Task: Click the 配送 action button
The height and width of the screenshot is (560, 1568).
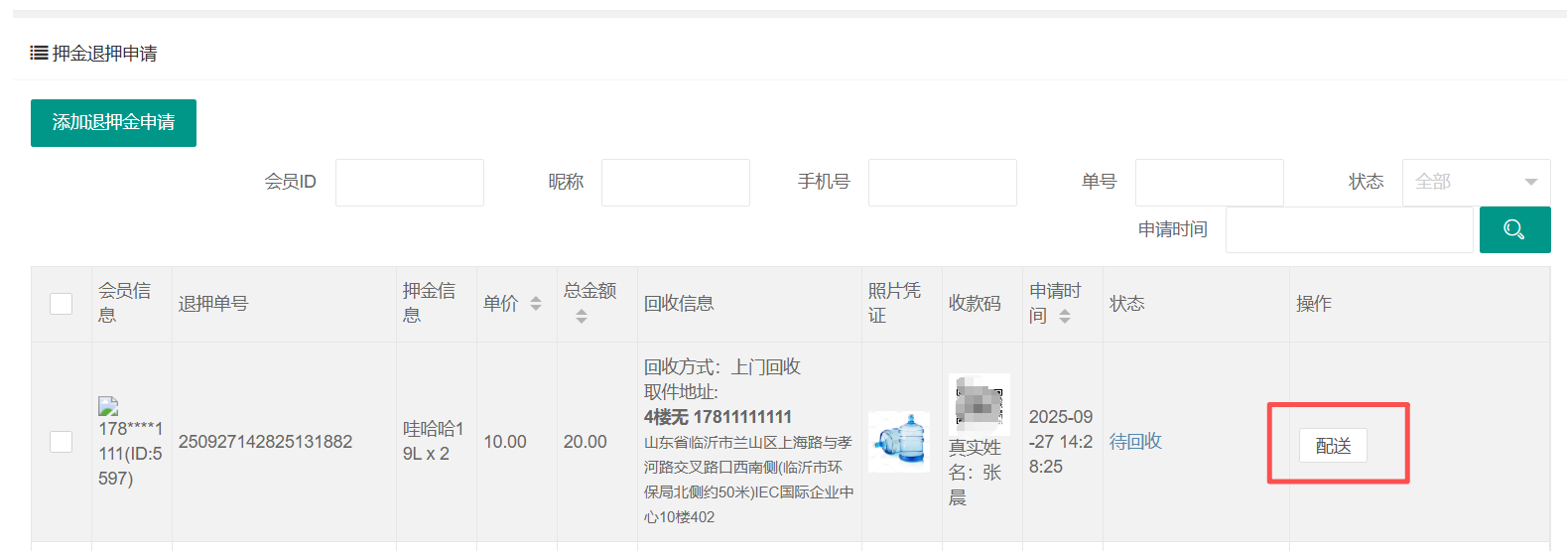Action: pos(1333,446)
